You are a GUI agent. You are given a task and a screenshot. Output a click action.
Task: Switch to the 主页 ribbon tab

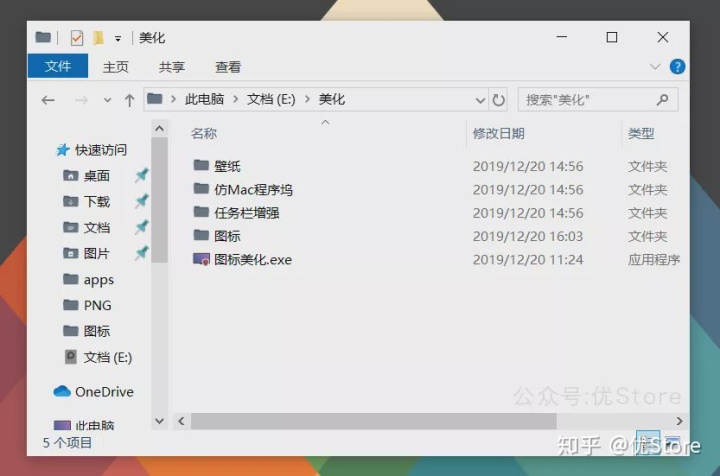click(115, 67)
